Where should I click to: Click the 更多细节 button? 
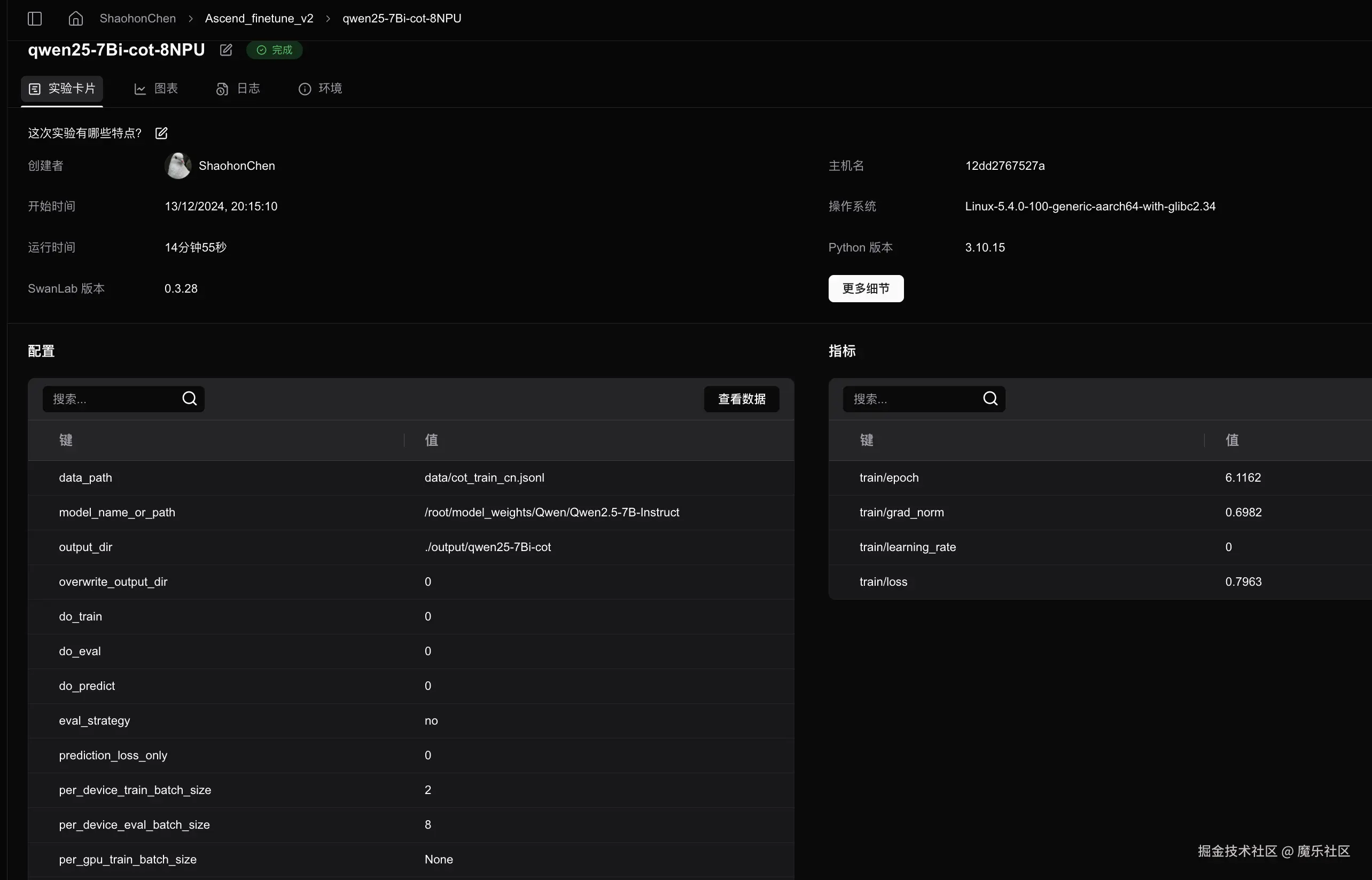[x=866, y=288]
